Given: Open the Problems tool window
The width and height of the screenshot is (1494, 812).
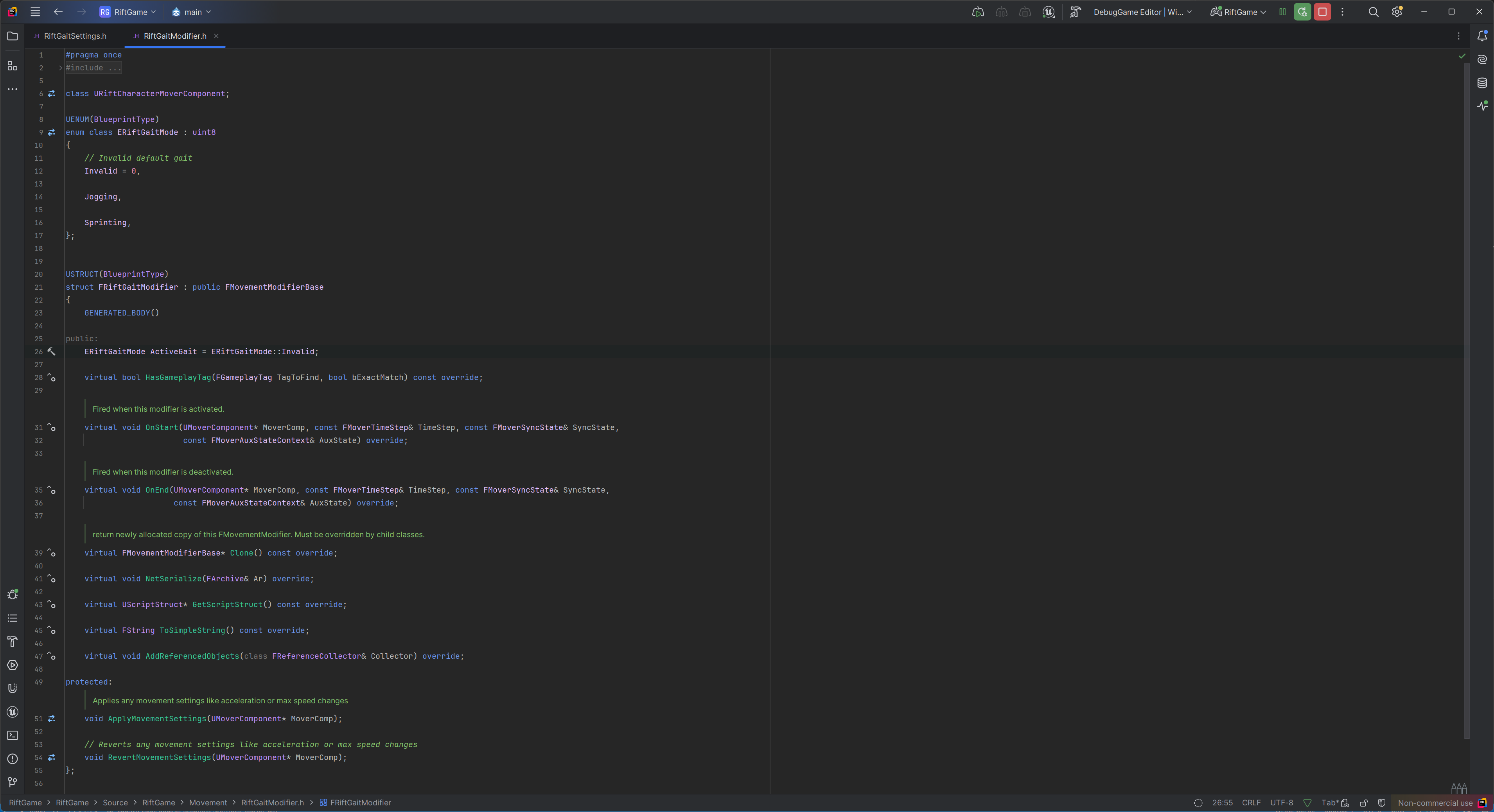Looking at the screenshot, I should pos(12,759).
